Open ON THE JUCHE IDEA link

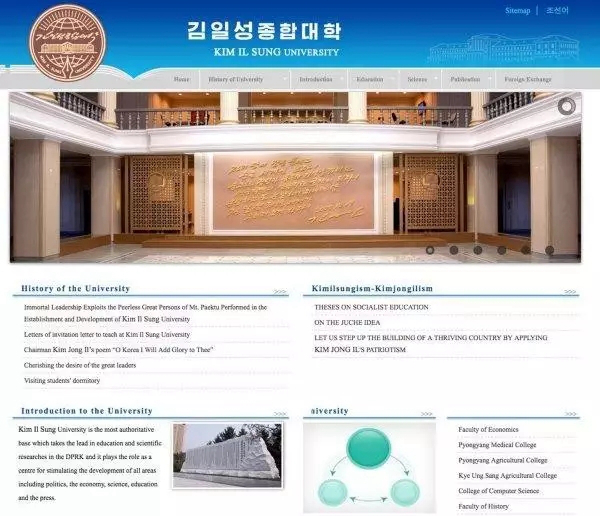coord(347,323)
